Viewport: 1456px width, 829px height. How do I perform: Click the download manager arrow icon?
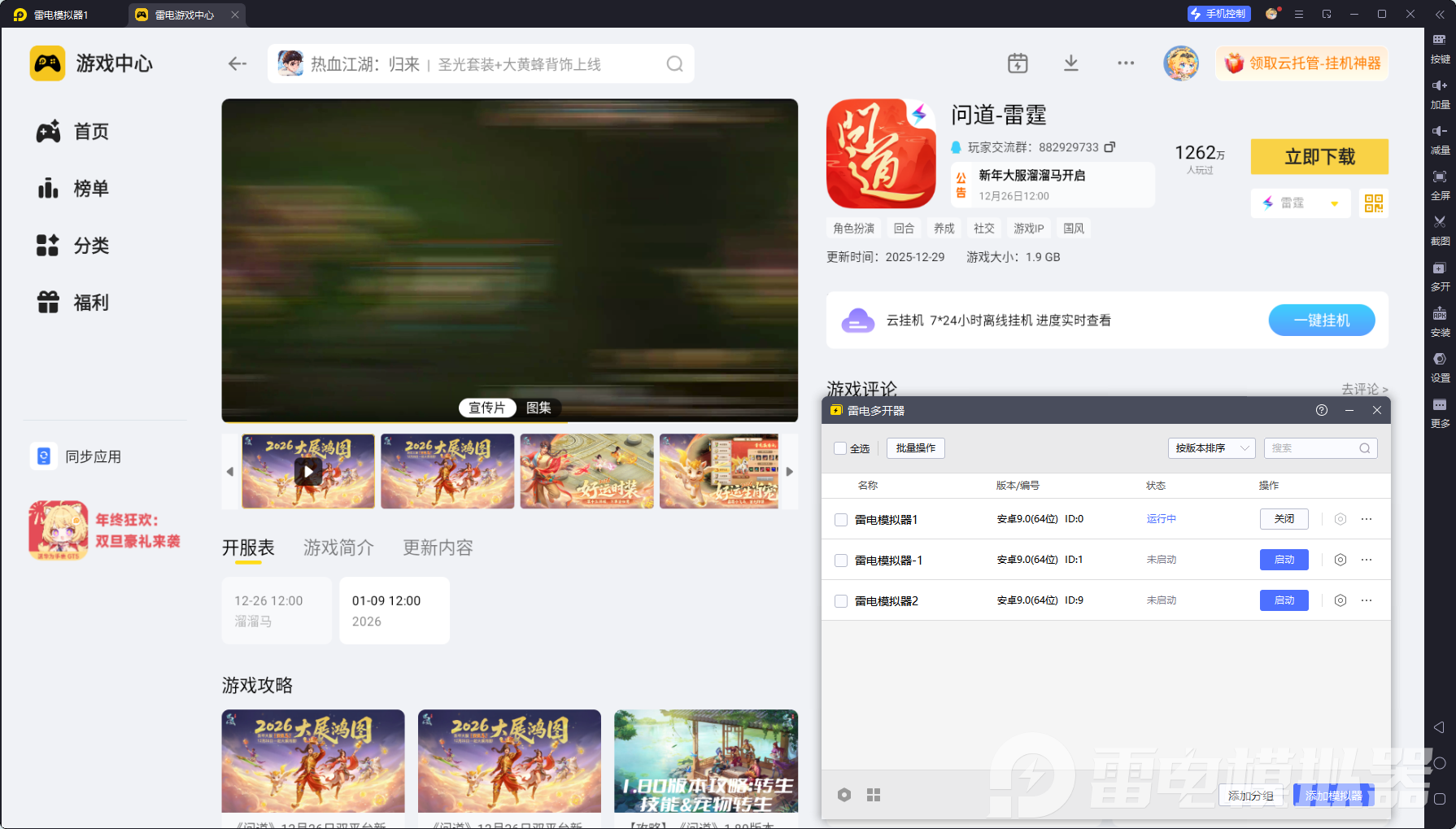1071,63
